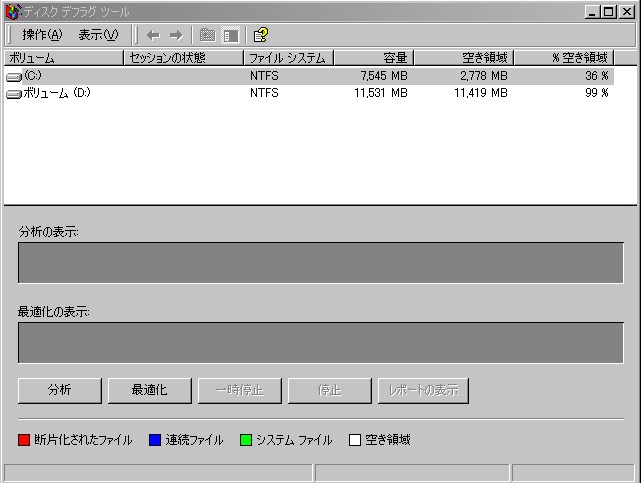Click the 一時停止 button
Image resolution: width=642 pixels, height=483 pixels.
[240, 390]
